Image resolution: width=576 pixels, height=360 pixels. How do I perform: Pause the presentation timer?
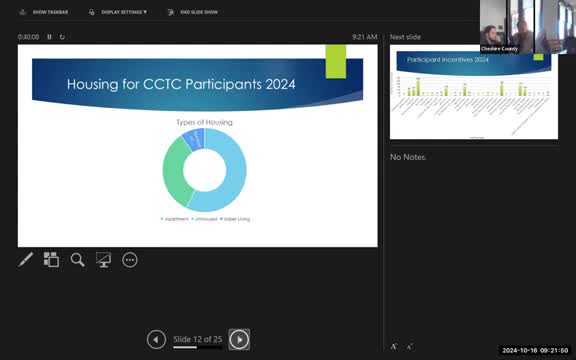click(x=49, y=37)
